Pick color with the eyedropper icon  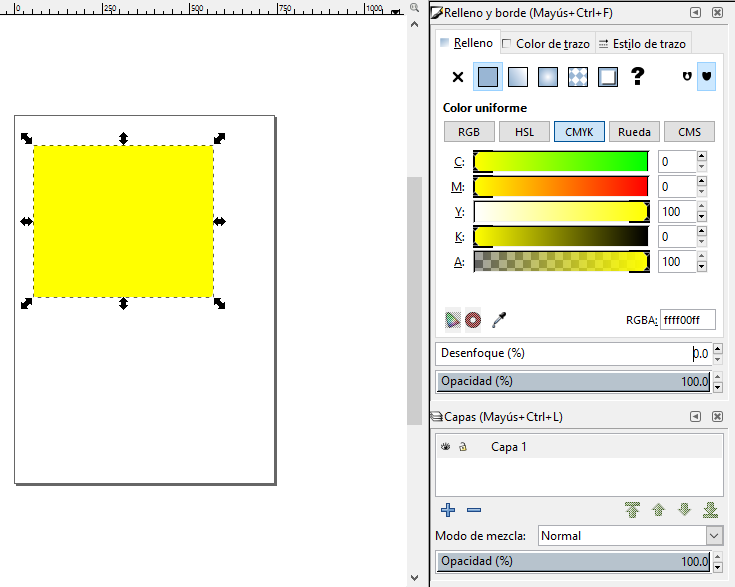[x=499, y=320]
